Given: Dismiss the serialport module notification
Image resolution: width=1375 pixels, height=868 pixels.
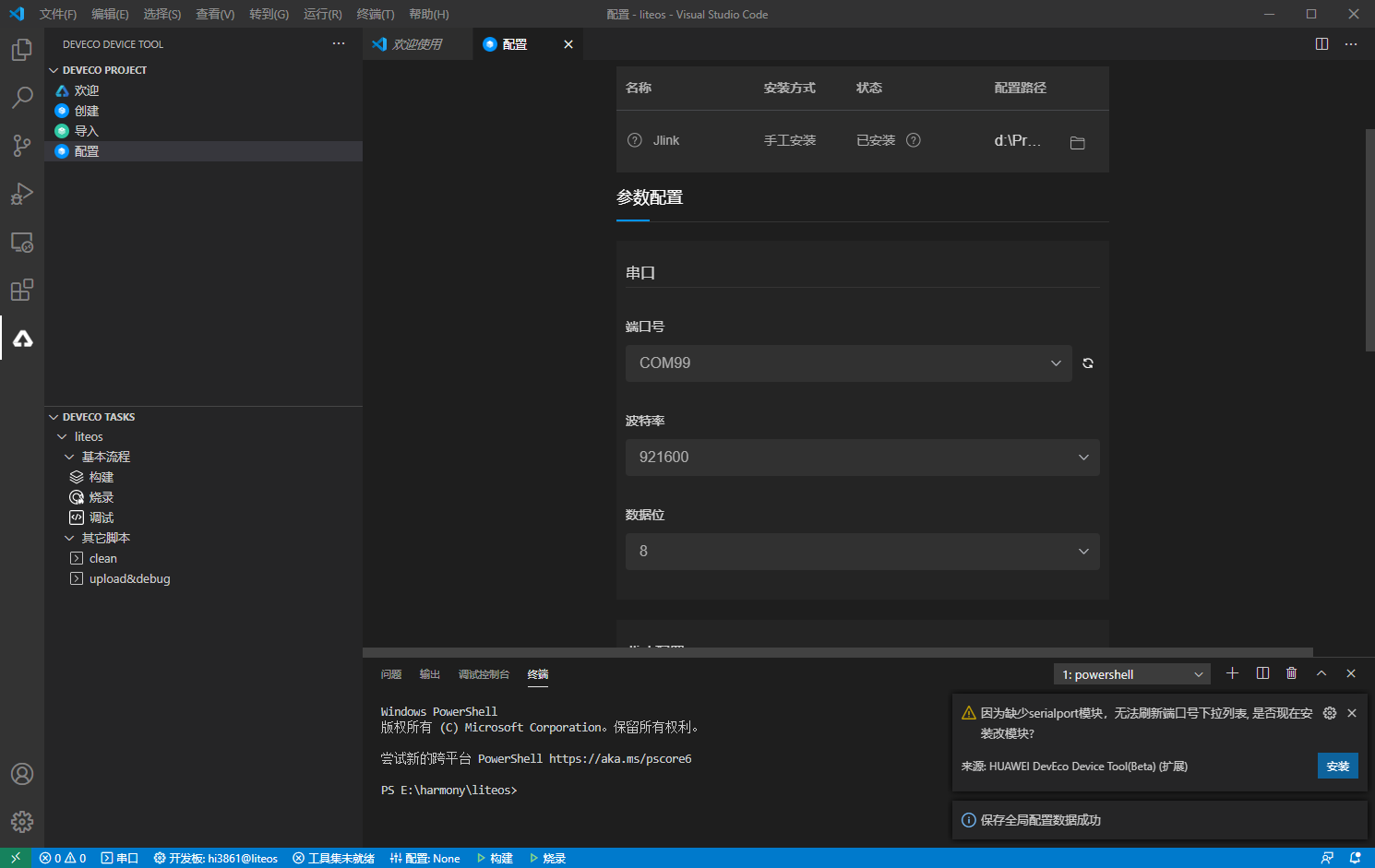Looking at the screenshot, I should coord(1352,713).
